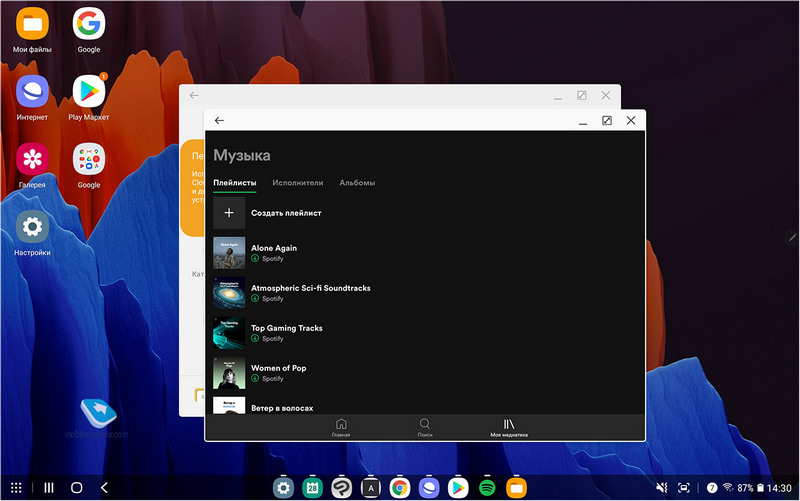Launch Интернет browser from desktop

coord(32,98)
